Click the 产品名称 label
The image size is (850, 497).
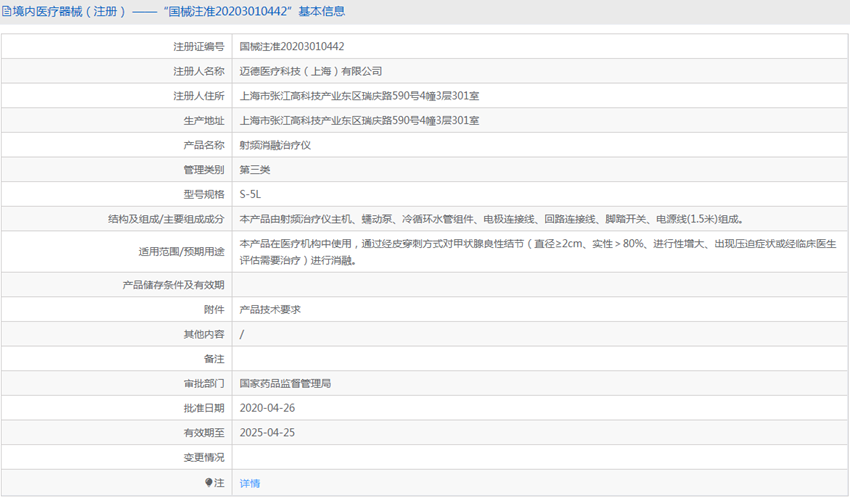[x=204, y=145]
